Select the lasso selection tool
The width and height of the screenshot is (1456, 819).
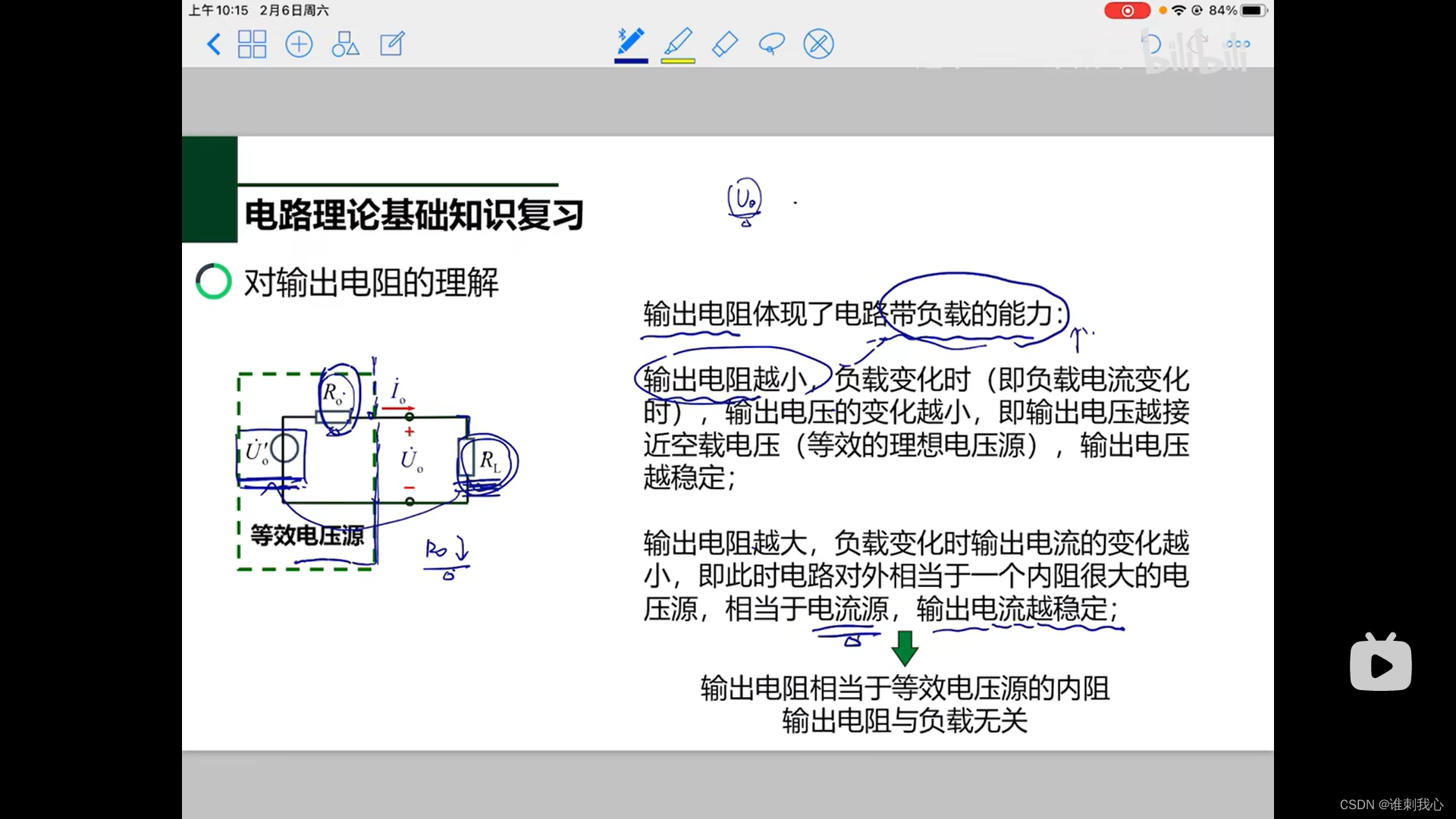[771, 44]
